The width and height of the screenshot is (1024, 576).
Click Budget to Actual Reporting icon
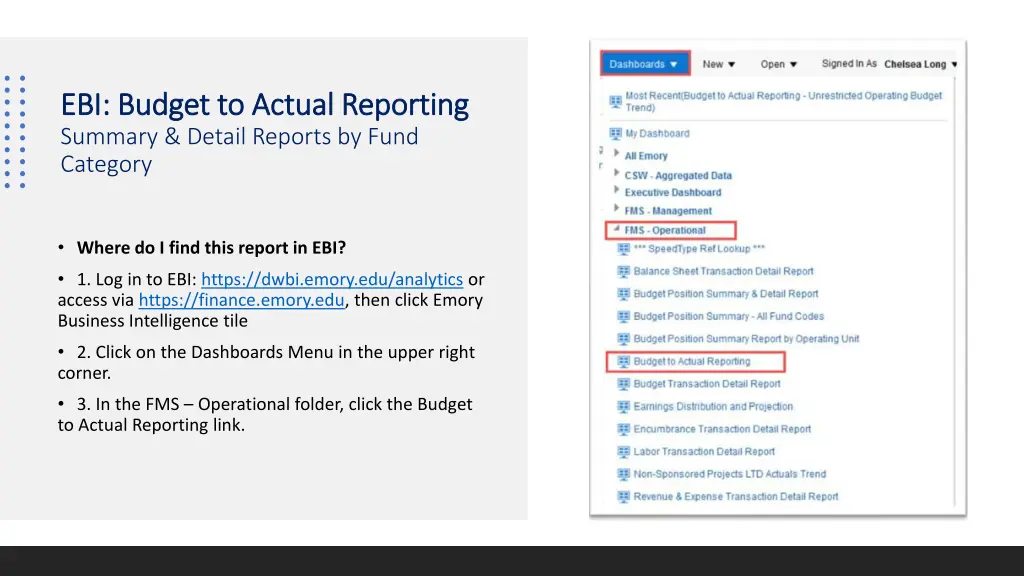pyautogui.click(x=624, y=362)
